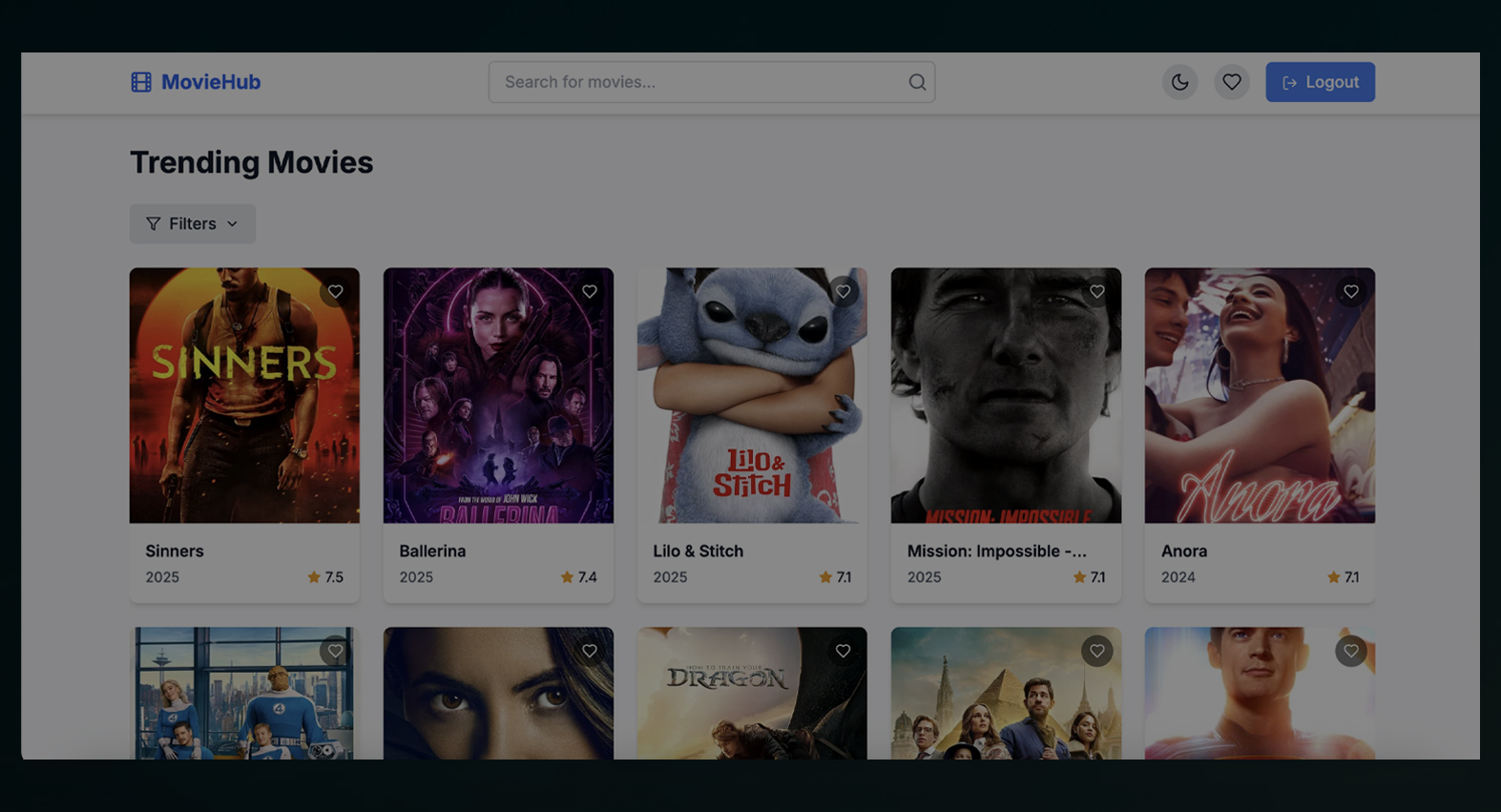Favorite the woman's eyes close-up poster heart
The height and width of the screenshot is (812, 1501).
tap(589, 651)
